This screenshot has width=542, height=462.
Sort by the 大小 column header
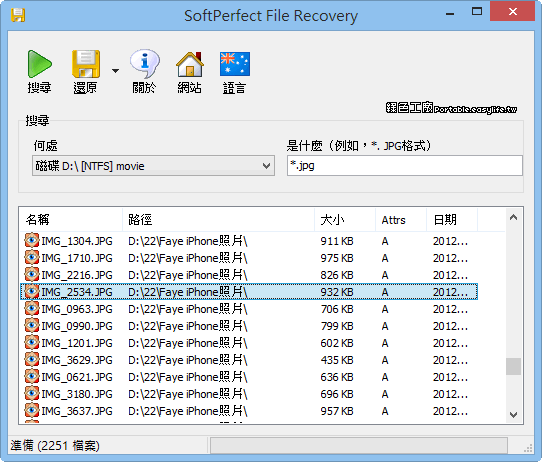pyautogui.click(x=345, y=220)
